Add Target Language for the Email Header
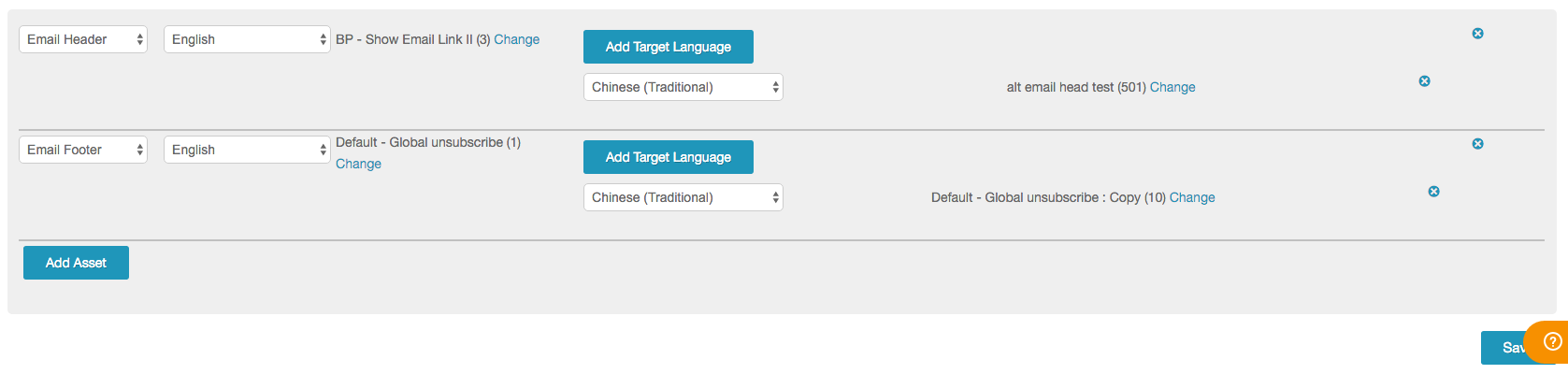The image size is (1568, 374). click(x=668, y=47)
